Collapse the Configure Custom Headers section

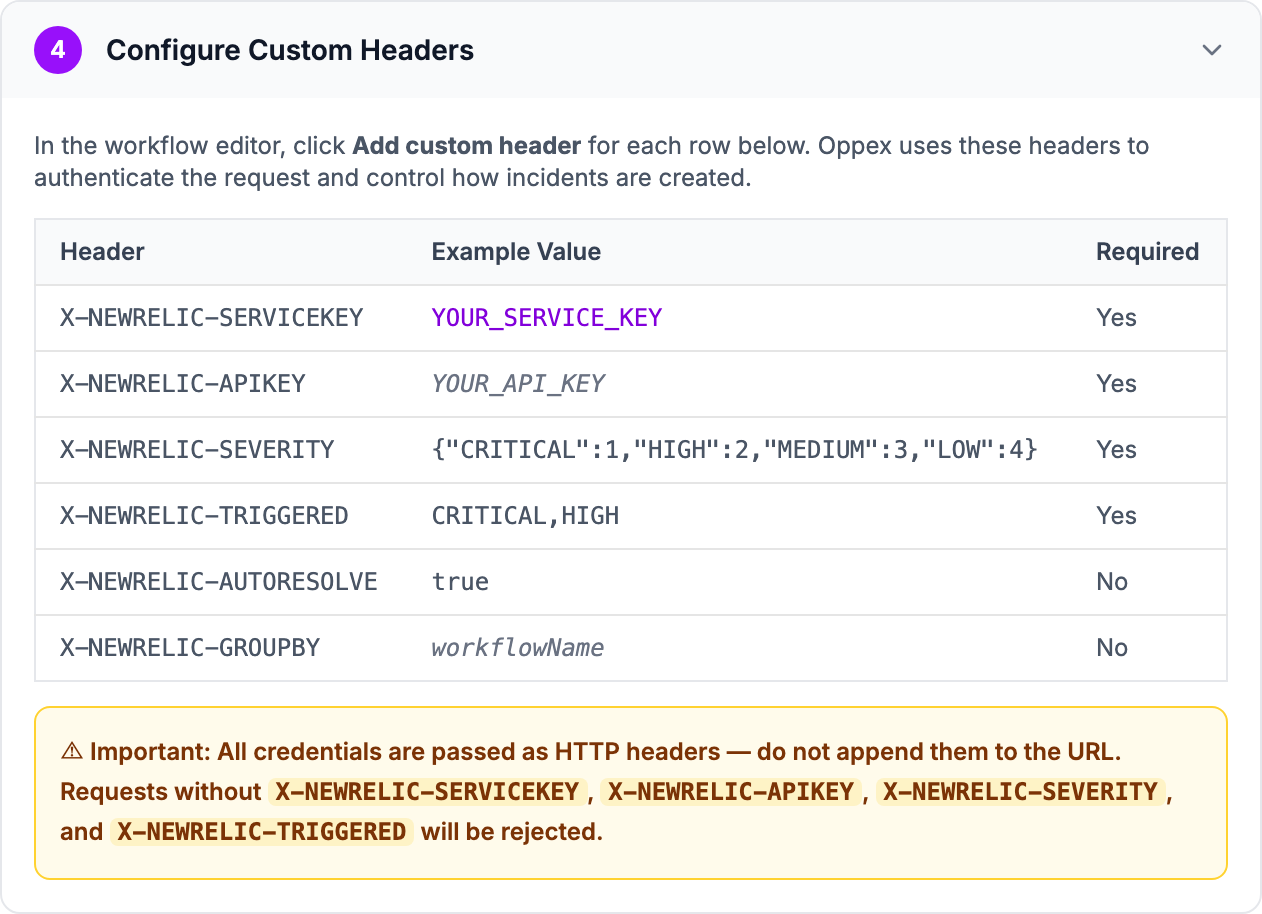click(1212, 50)
